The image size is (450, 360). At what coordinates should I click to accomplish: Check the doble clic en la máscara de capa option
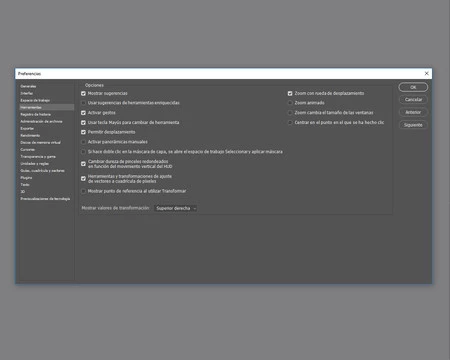tap(83, 152)
